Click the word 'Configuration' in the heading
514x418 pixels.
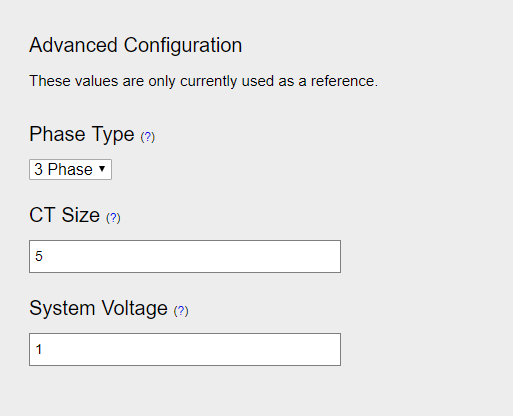pos(183,46)
